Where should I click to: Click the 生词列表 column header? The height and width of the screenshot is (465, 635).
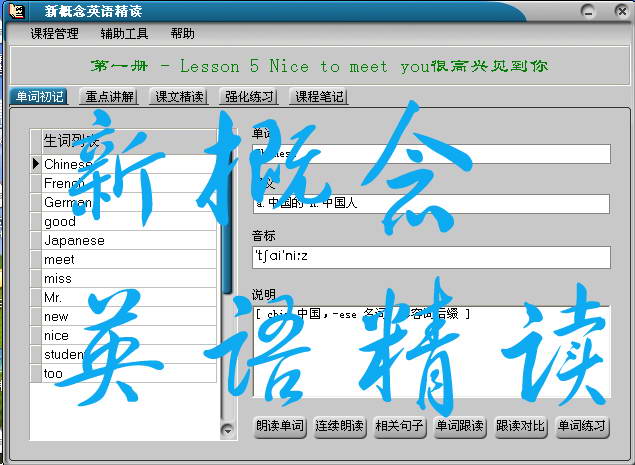129,141
